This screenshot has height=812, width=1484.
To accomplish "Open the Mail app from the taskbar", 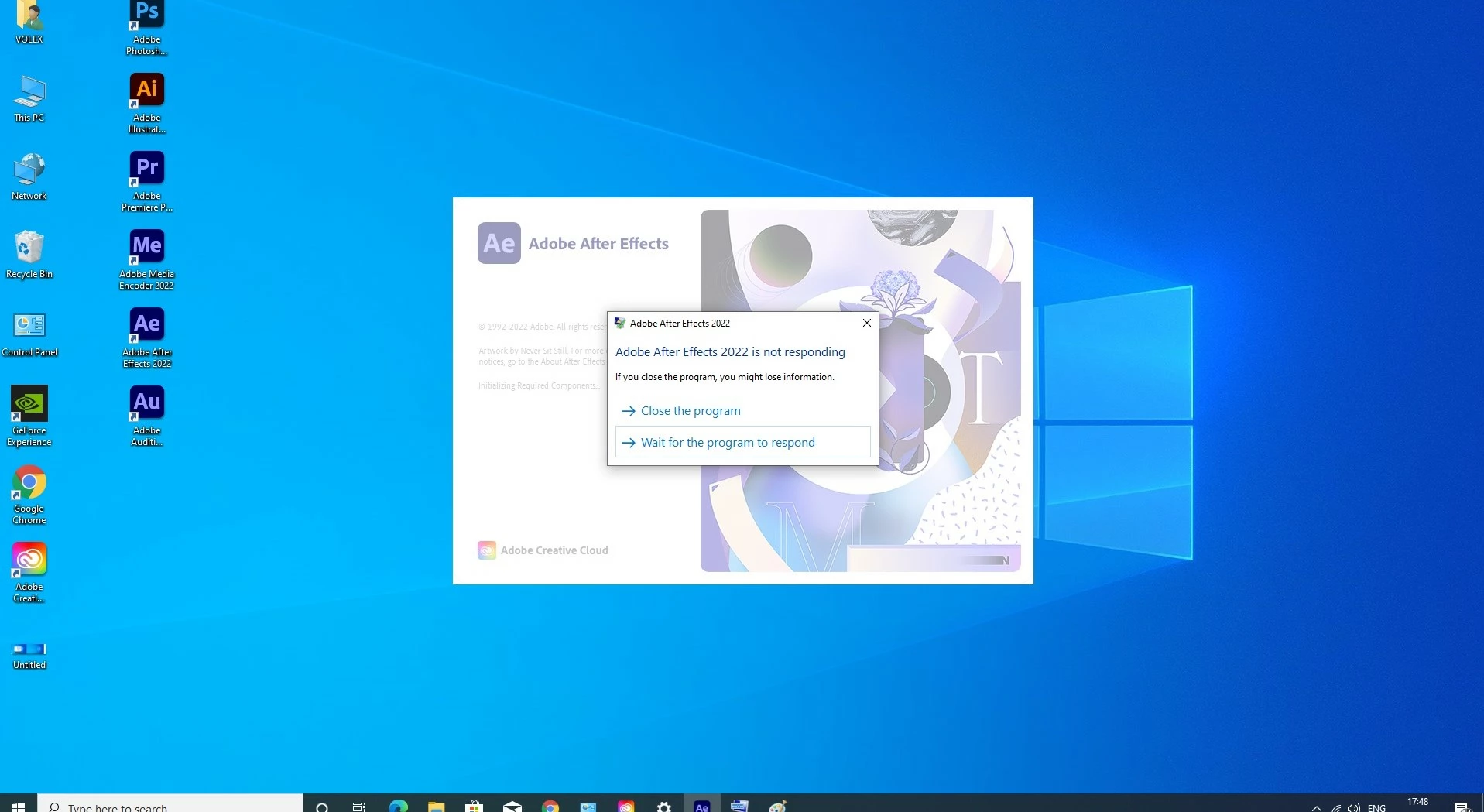I will coord(512,807).
